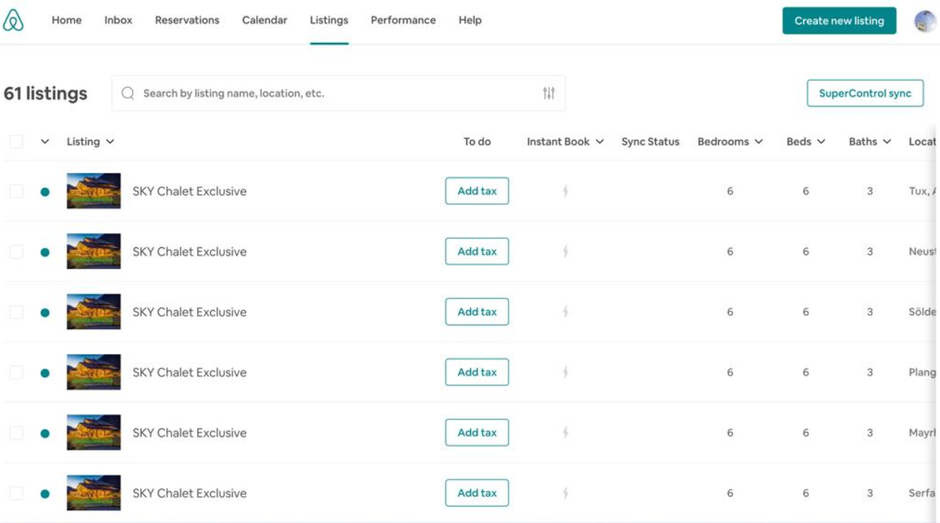Open the fifth listing's chalet thumbnail

(94, 433)
